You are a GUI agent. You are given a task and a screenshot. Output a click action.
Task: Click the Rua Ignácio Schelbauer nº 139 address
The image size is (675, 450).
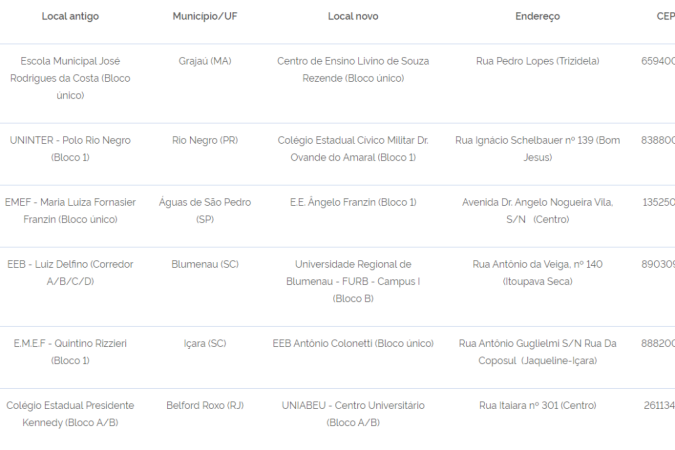[x=537, y=148]
